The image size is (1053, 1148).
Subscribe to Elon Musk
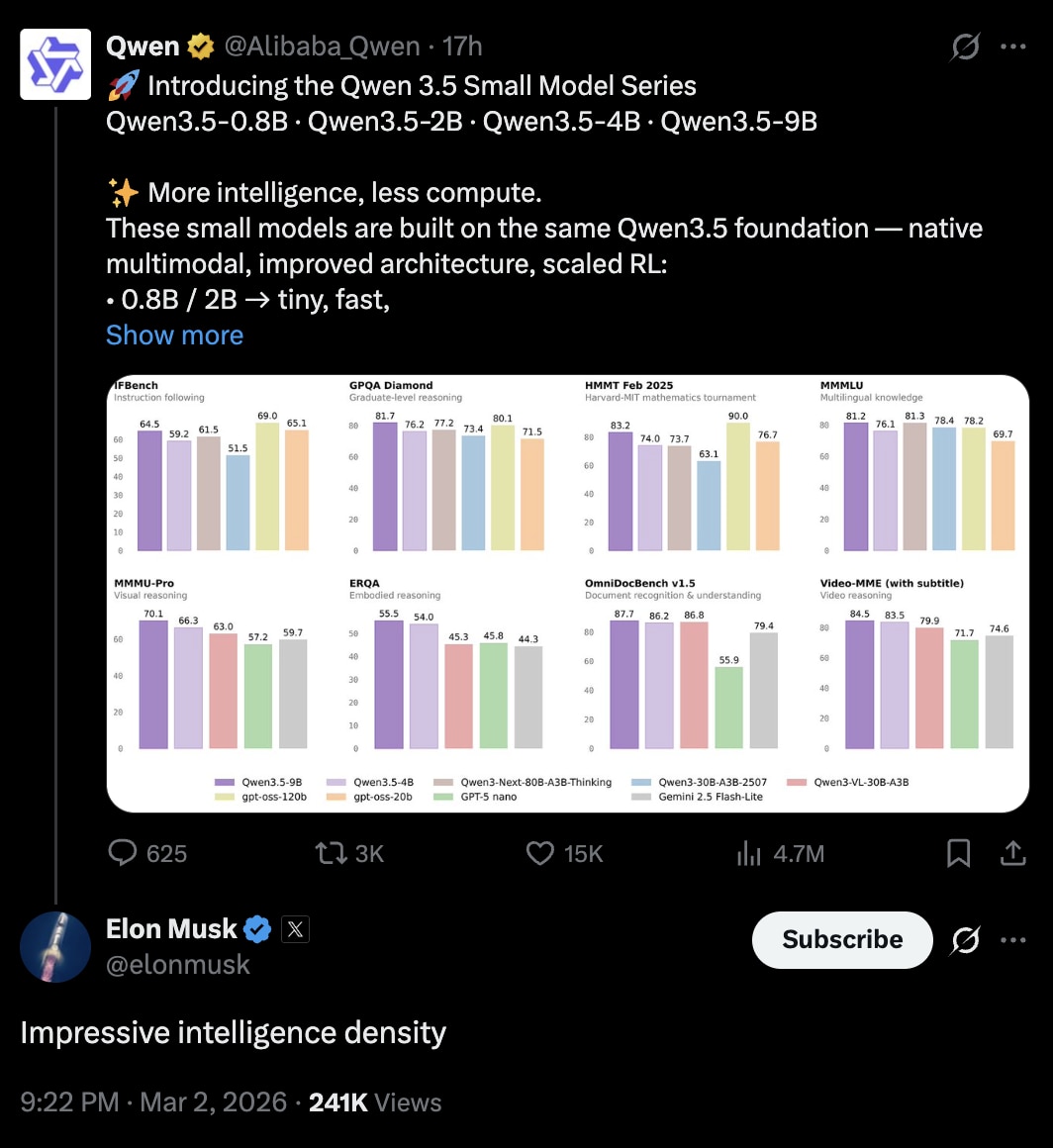pyautogui.click(x=842, y=939)
